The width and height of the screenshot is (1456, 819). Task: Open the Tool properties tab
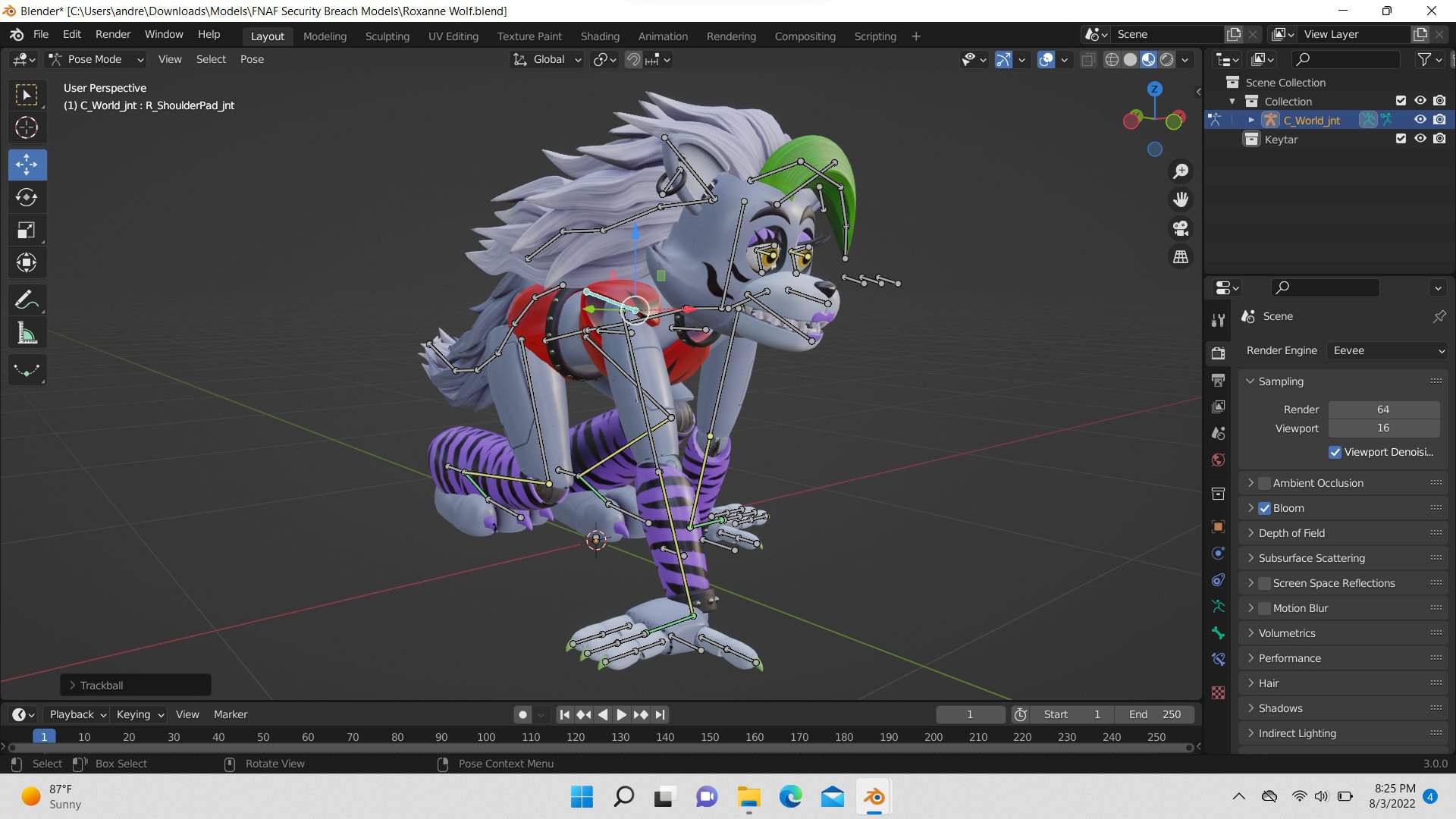[x=1219, y=321]
